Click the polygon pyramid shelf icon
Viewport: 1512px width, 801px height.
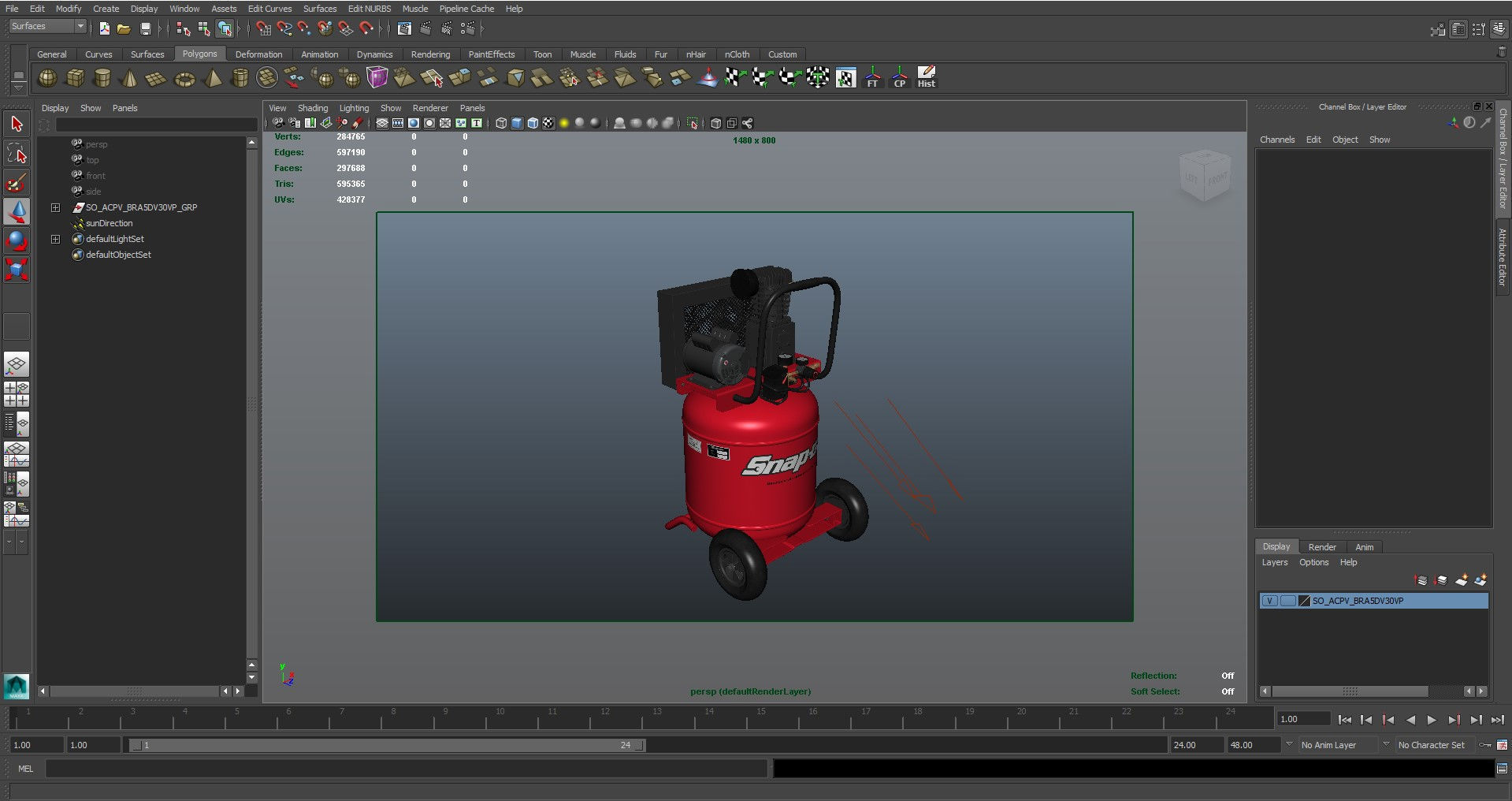point(213,78)
